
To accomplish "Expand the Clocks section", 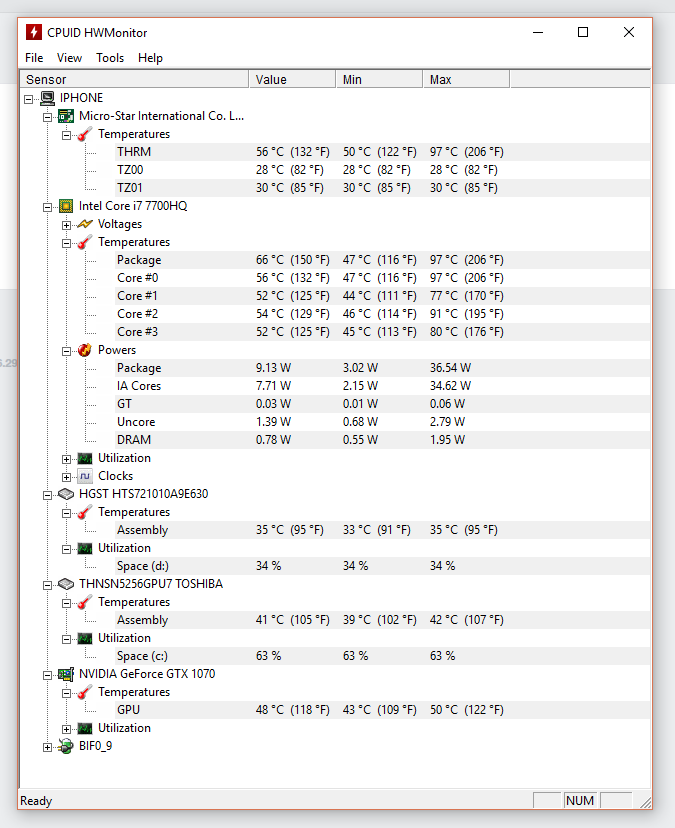I will pyautogui.click(x=66, y=477).
